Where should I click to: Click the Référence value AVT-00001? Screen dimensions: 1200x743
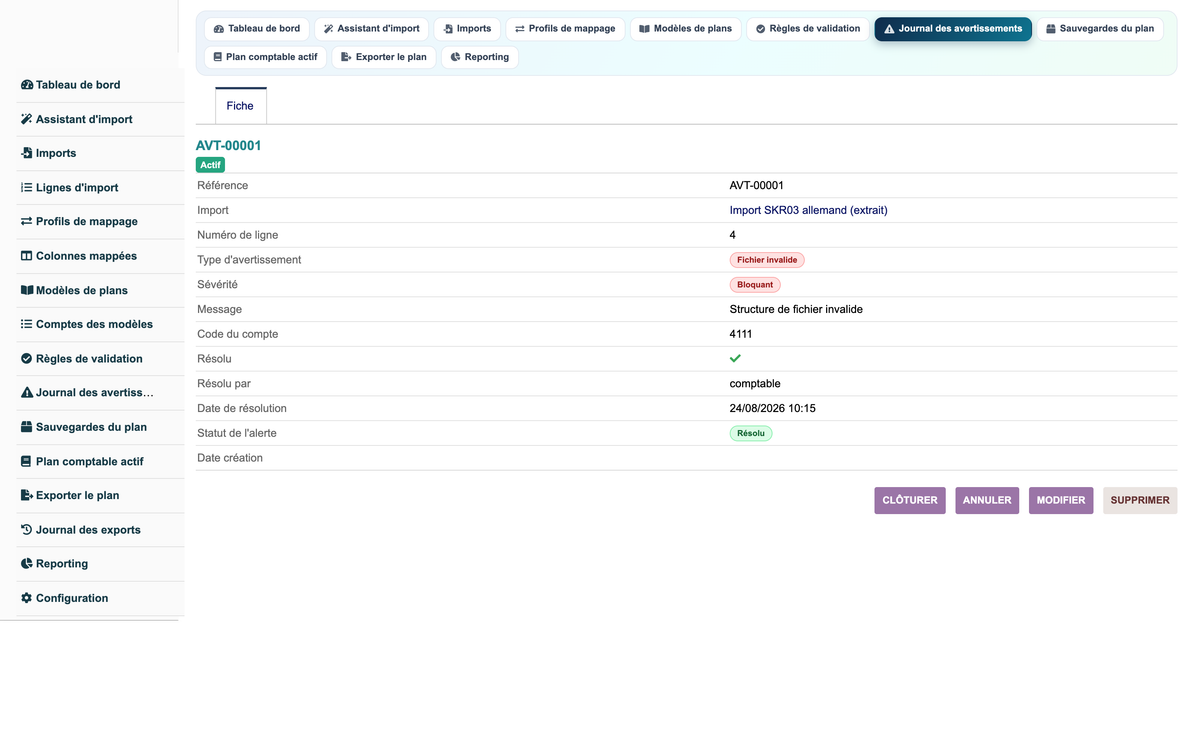click(x=757, y=185)
